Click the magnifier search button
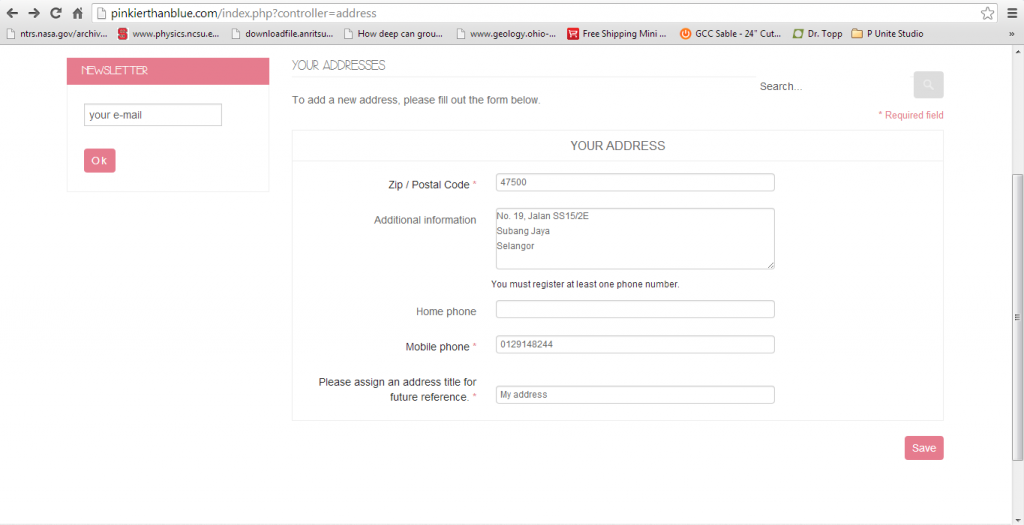 tap(928, 85)
